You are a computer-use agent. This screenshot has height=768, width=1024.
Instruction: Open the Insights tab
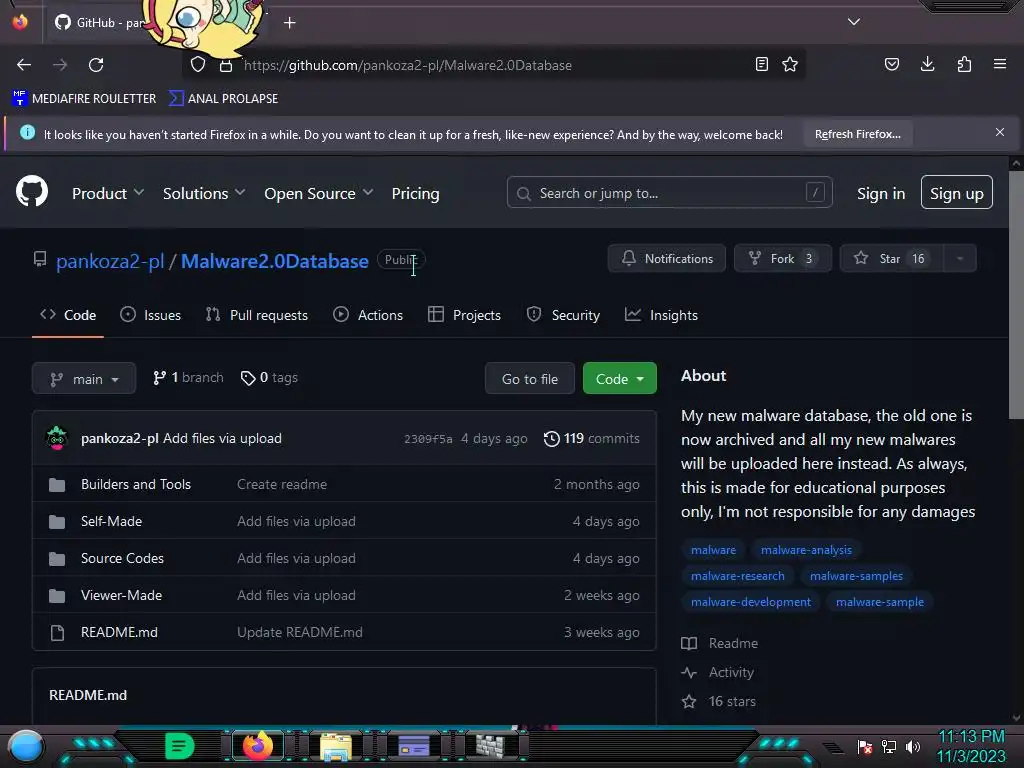pyautogui.click(x=661, y=315)
